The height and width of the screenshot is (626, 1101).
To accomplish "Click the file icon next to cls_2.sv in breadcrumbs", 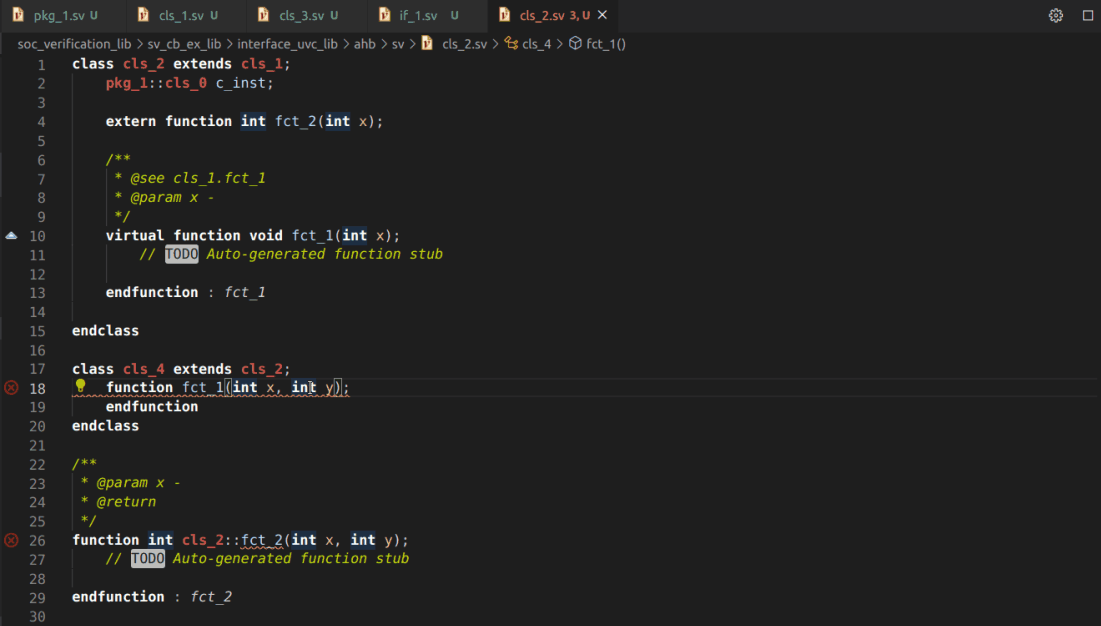I will (425, 44).
